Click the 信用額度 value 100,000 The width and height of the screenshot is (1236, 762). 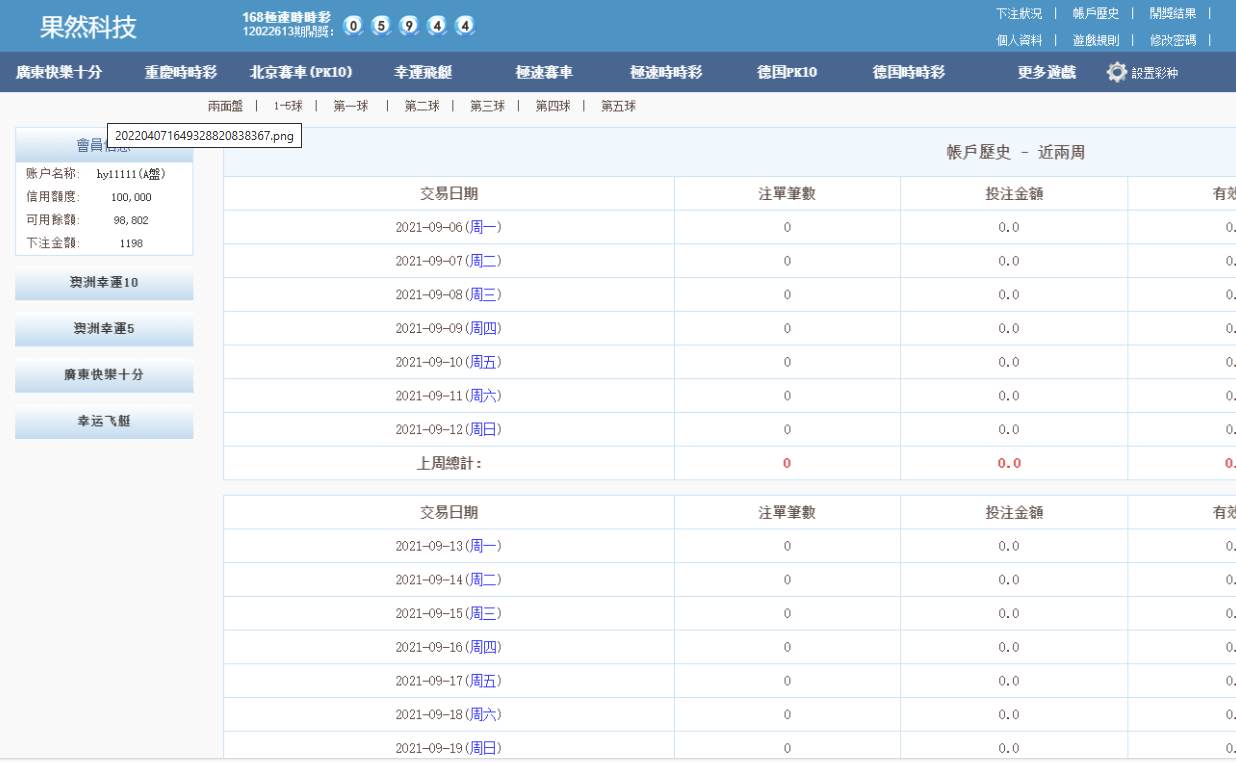[131, 197]
